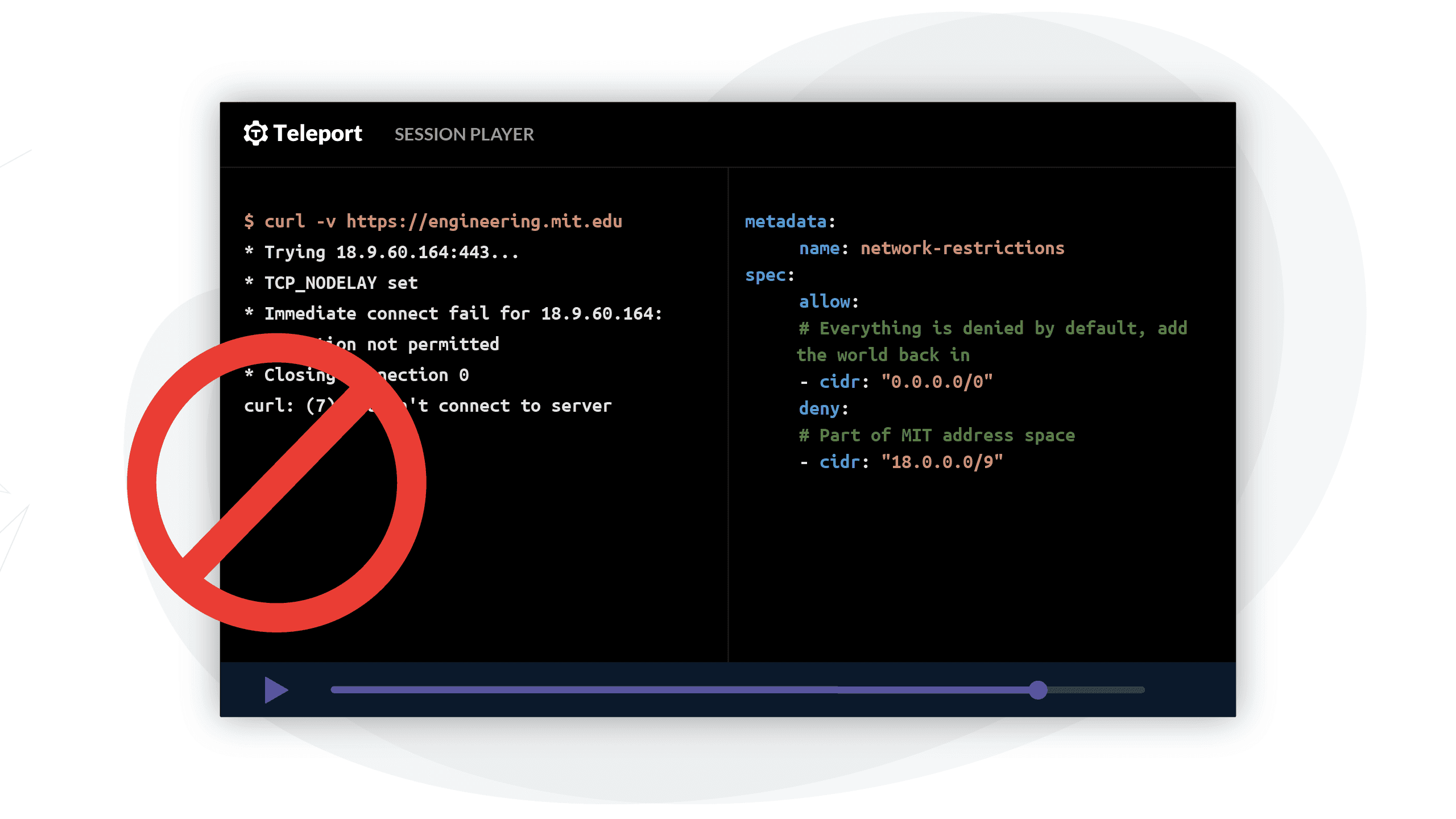1456x819 pixels.
Task: Click the Teleport brand name text
Action: (x=317, y=134)
